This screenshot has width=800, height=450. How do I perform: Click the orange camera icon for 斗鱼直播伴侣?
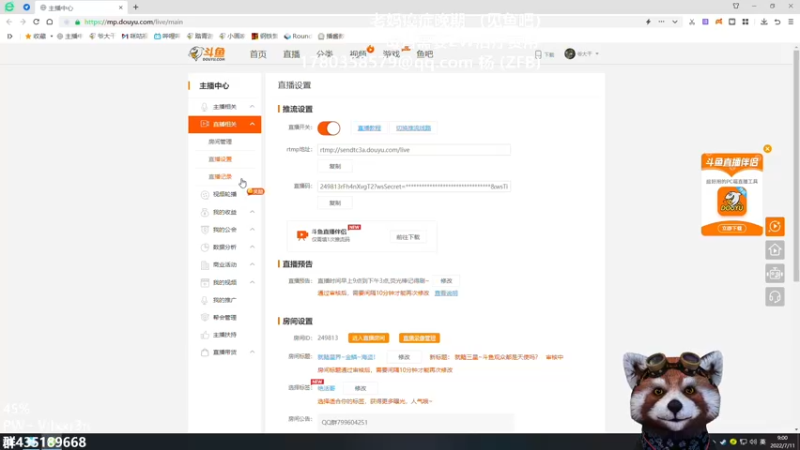click(302, 235)
